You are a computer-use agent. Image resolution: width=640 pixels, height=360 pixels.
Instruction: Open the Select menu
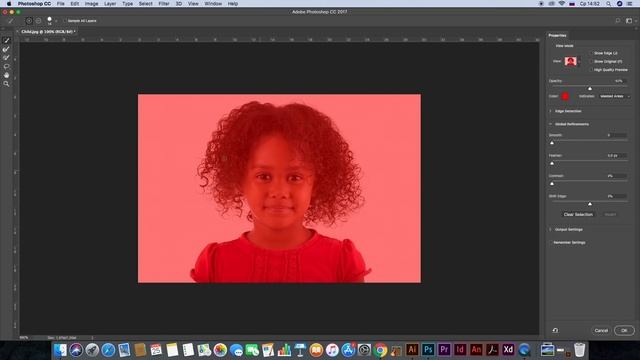coord(145,4)
